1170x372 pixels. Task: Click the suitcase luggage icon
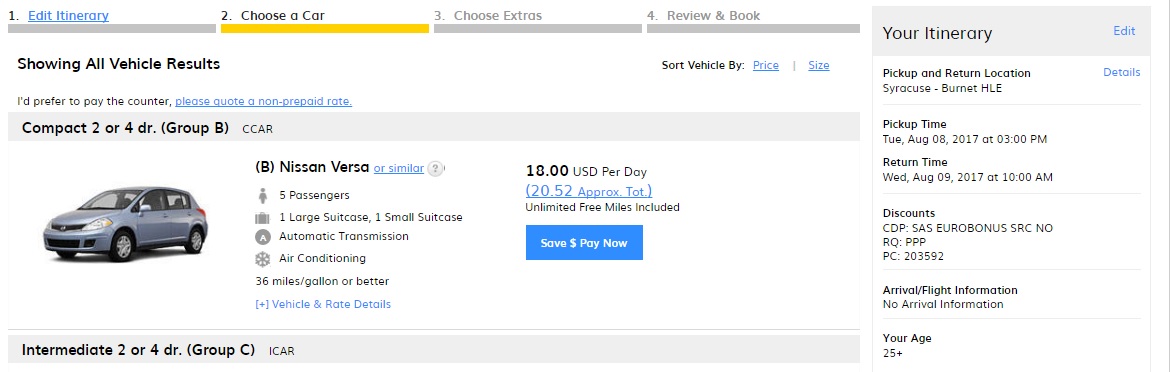click(263, 218)
